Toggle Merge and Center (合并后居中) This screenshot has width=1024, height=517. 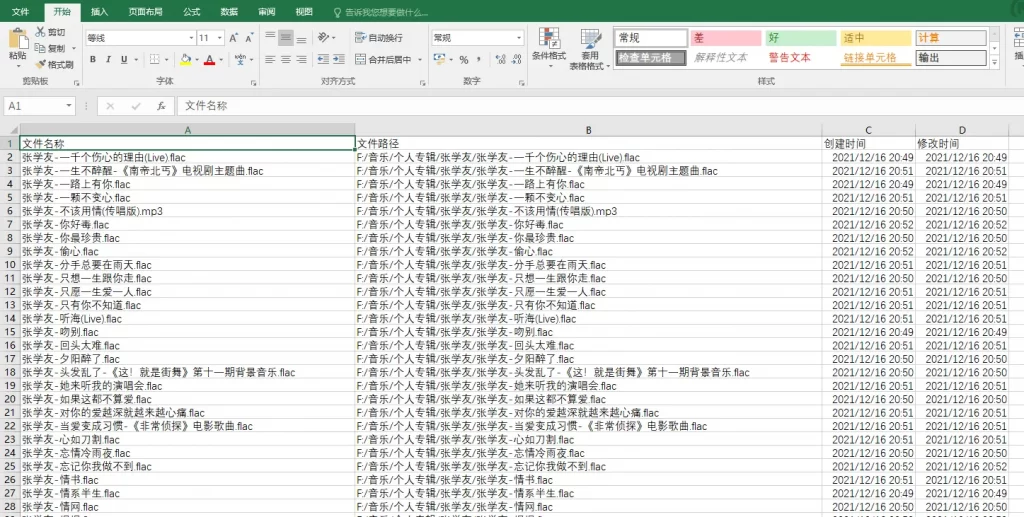point(383,59)
